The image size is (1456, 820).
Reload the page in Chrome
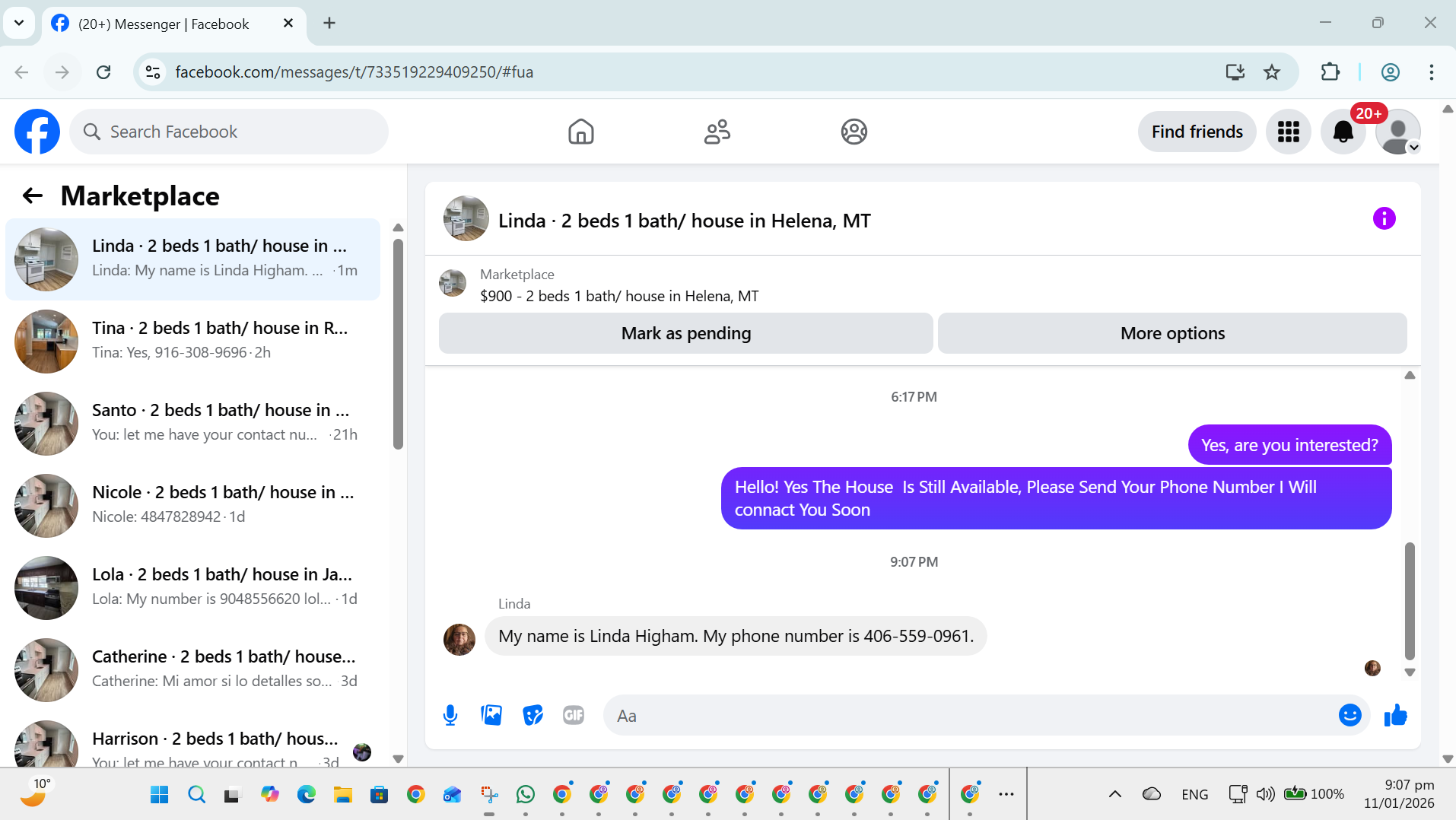tap(103, 72)
